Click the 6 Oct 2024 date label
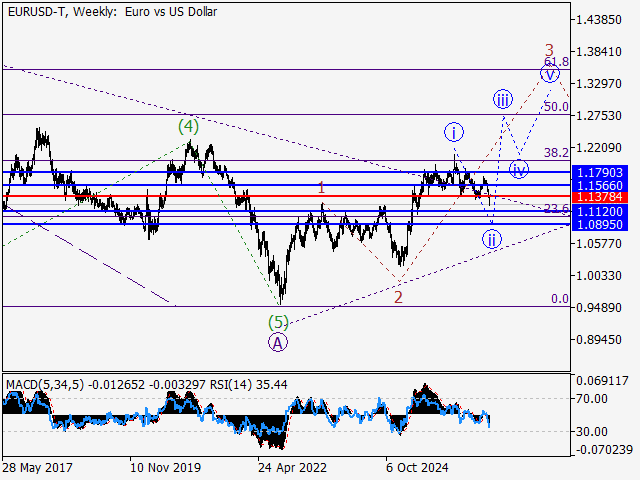This screenshot has width=640, height=480. 417,468
